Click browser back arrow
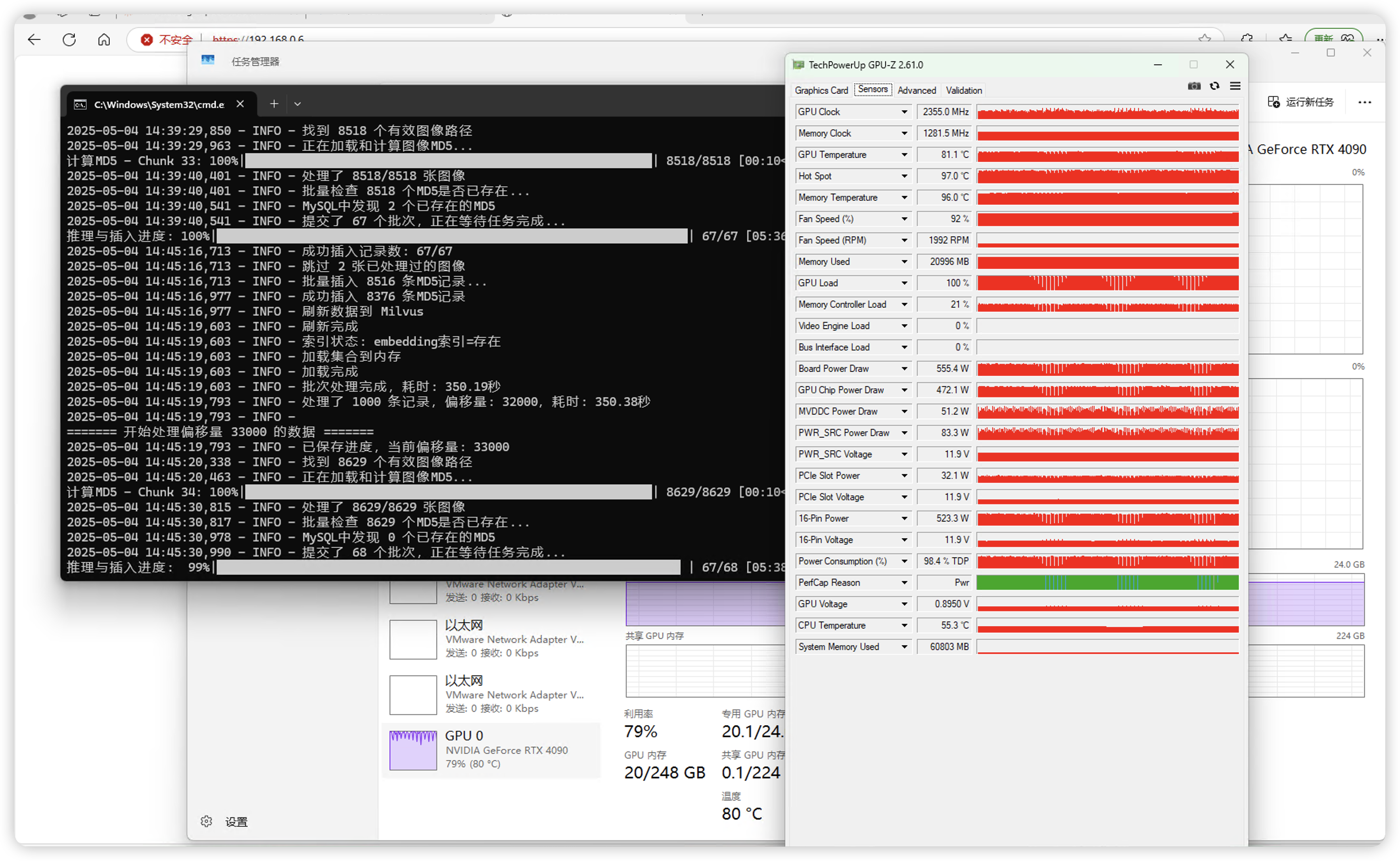Image resolution: width=1400 pixels, height=861 pixels. tap(34, 39)
